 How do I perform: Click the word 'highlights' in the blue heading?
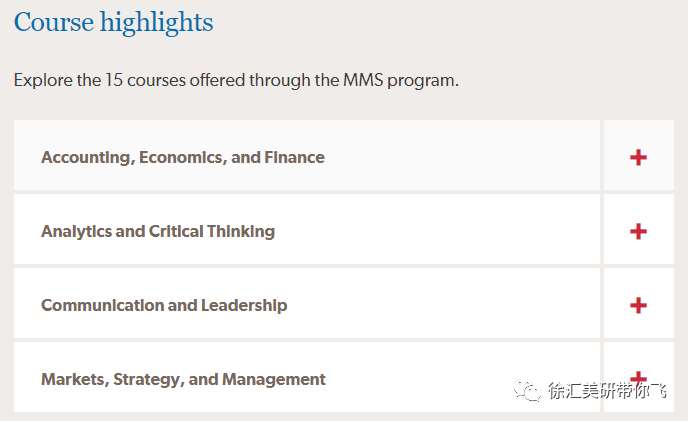point(157,22)
